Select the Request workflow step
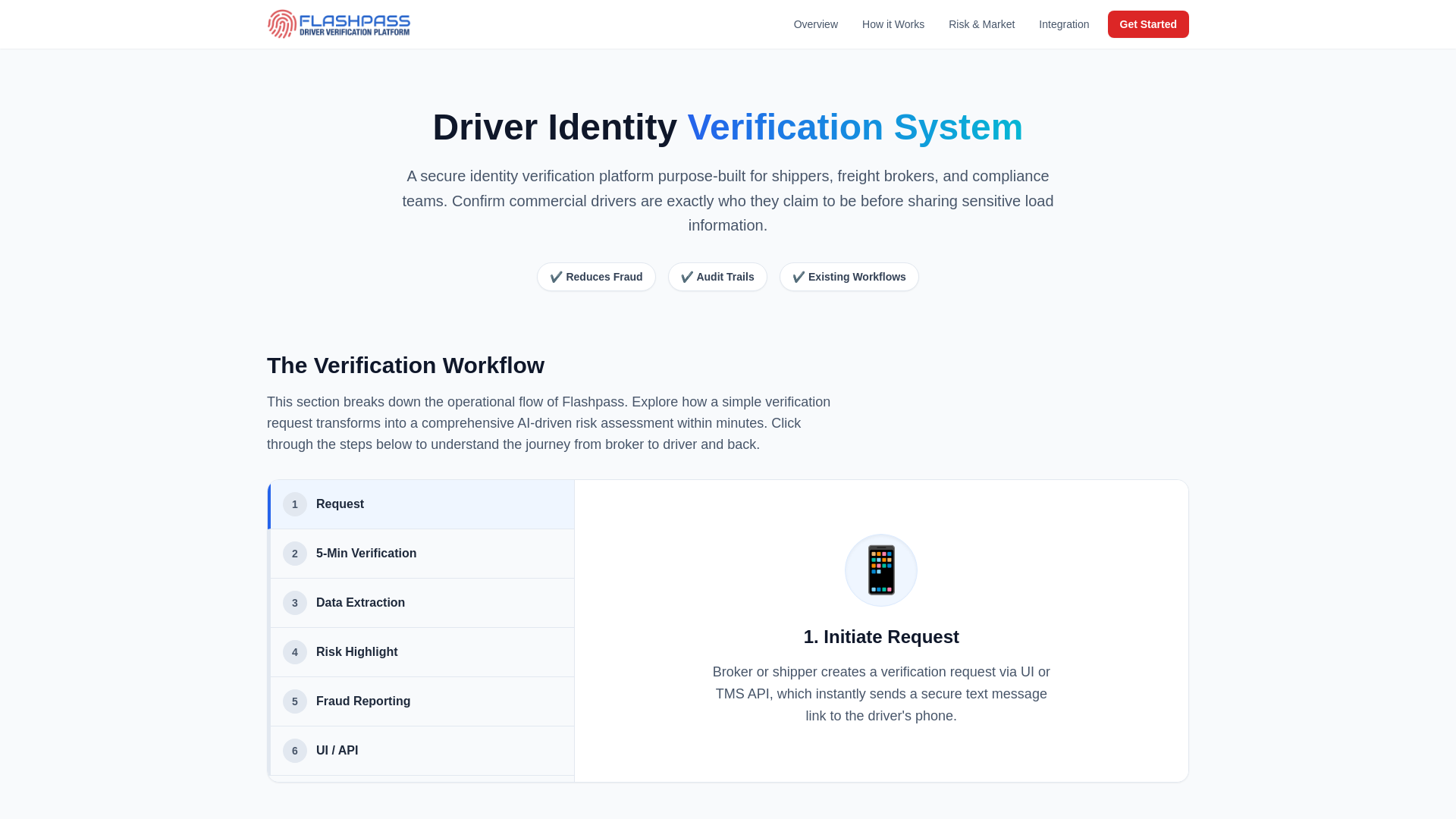 tap(421, 504)
